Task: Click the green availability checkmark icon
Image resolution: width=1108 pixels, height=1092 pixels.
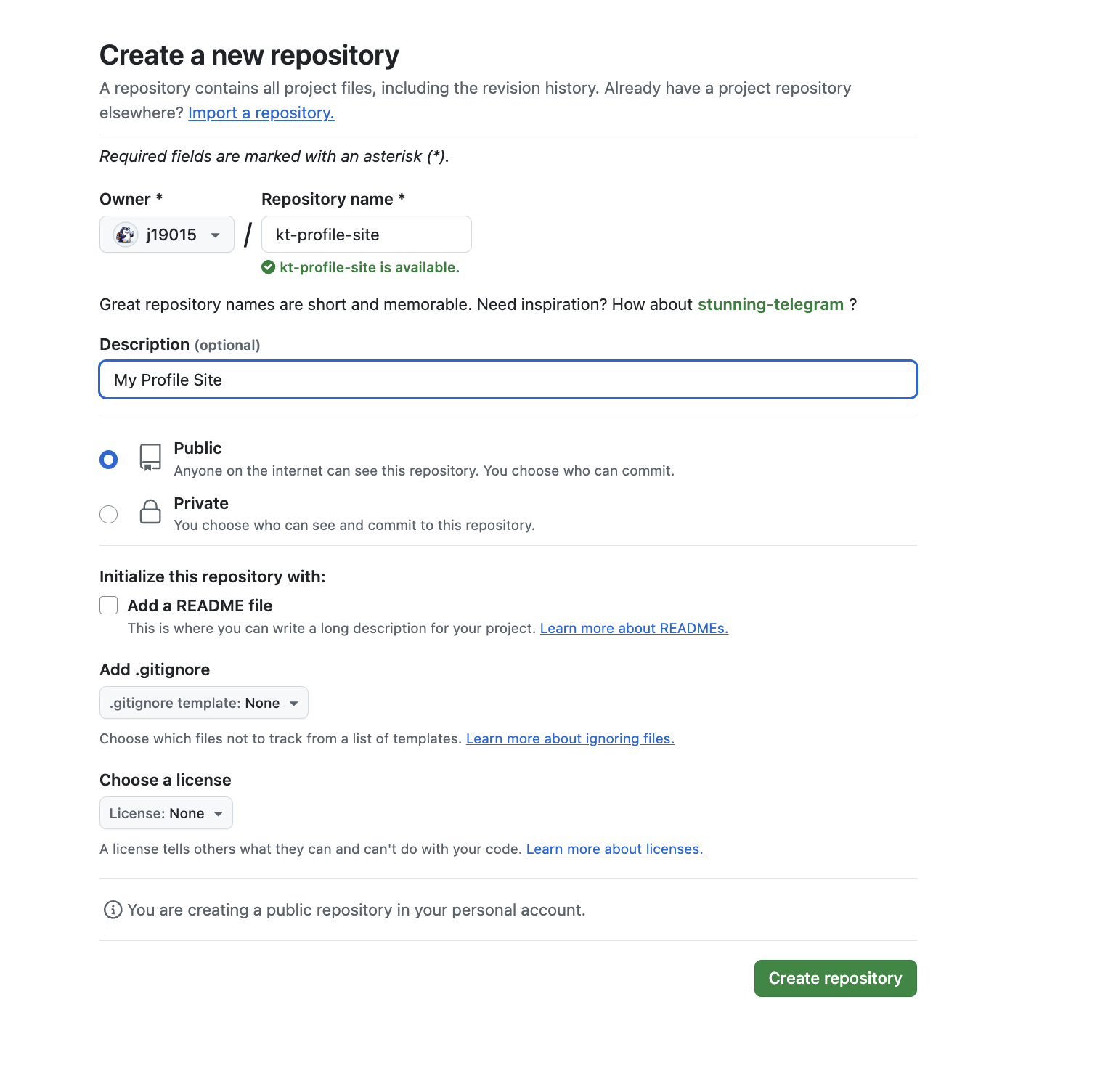Action: coord(269,267)
